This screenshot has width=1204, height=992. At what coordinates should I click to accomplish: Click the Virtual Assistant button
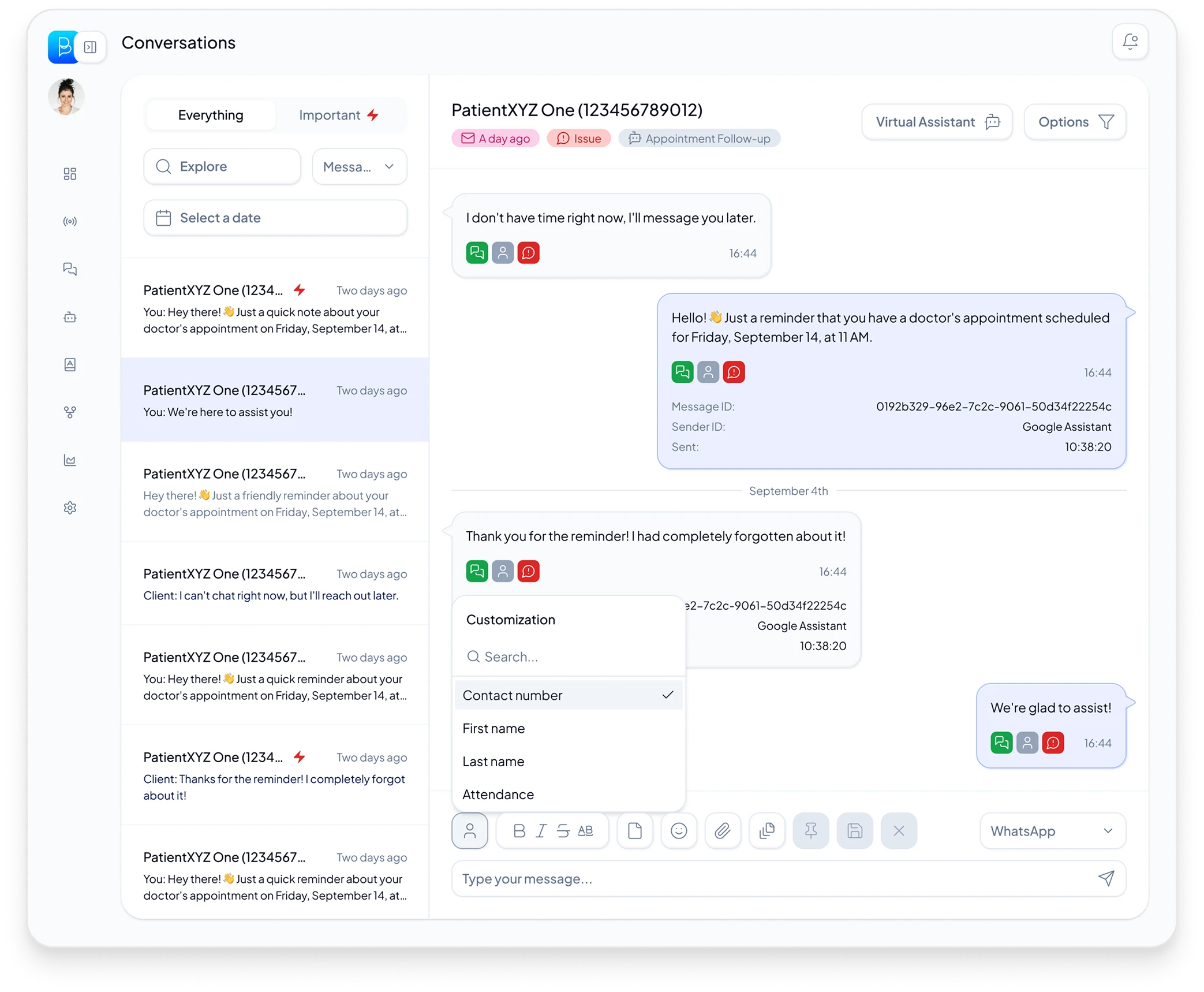(936, 122)
